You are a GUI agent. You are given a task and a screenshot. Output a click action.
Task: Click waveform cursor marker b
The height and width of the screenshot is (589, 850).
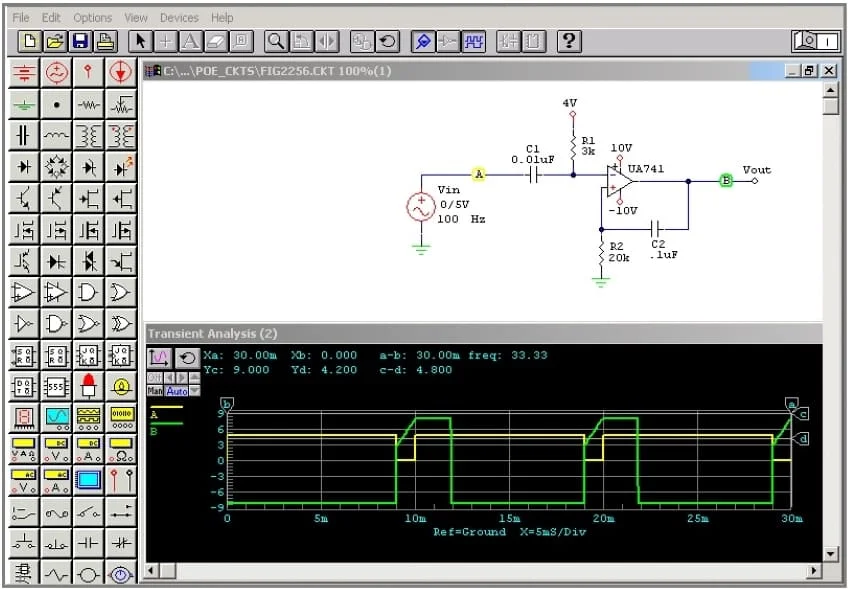[x=227, y=404]
